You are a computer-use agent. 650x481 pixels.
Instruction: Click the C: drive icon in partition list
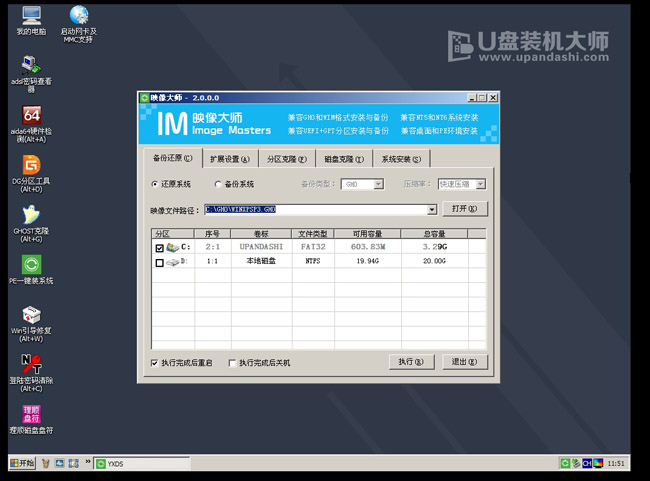[x=172, y=248]
